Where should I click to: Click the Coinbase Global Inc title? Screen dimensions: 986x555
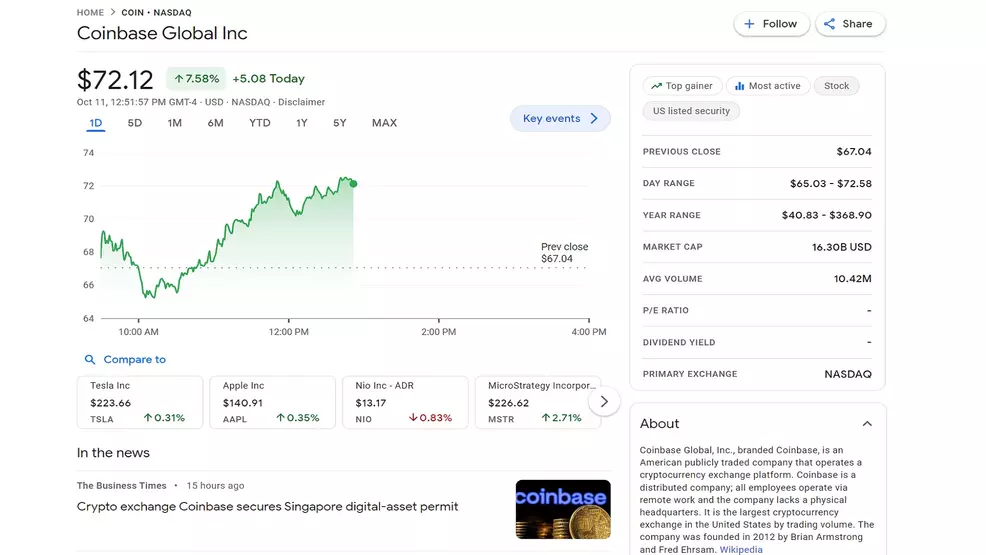[162, 33]
